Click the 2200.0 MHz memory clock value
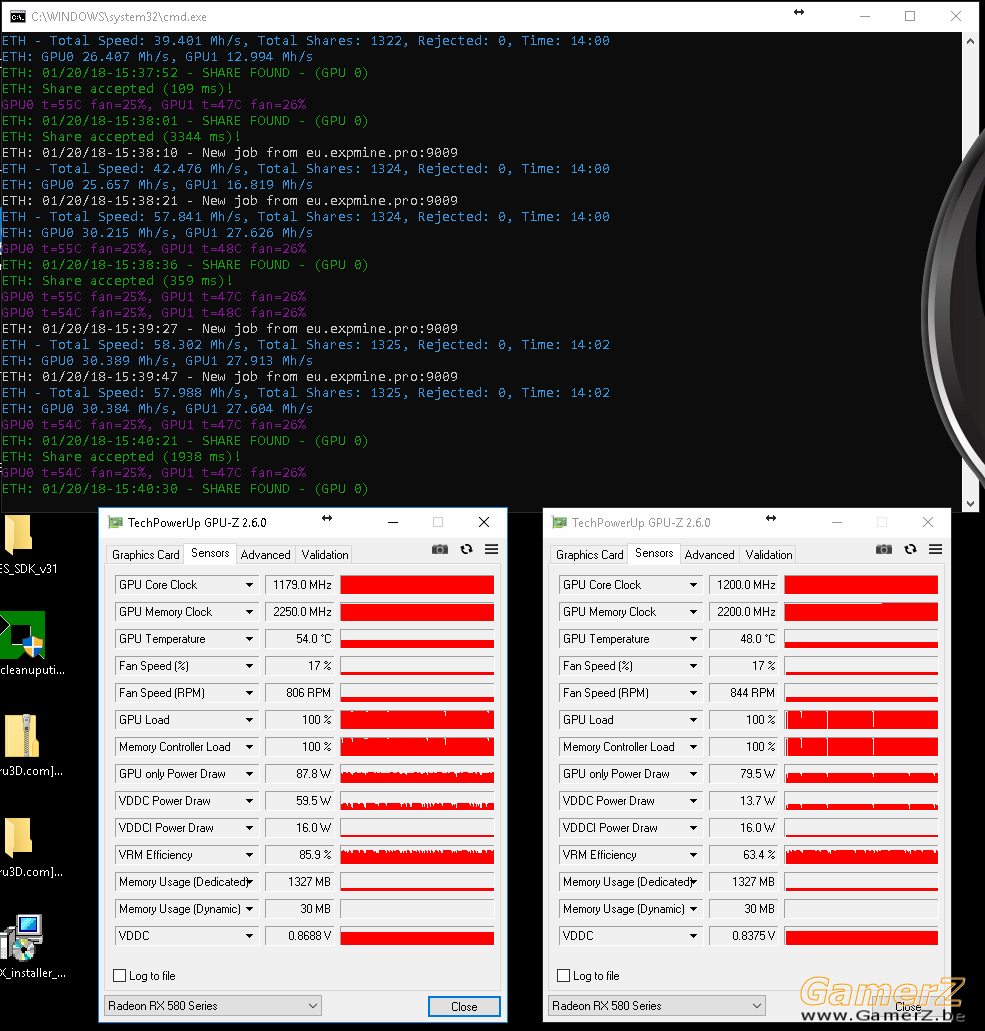The image size is (985, 1031). (743, 611)
